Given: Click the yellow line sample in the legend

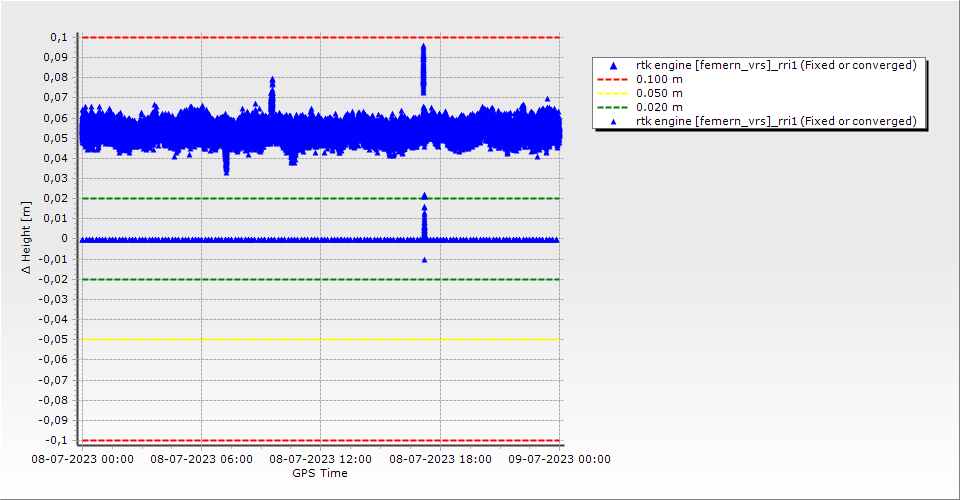Looking at the screenshot, I should (x=613, y=93).
